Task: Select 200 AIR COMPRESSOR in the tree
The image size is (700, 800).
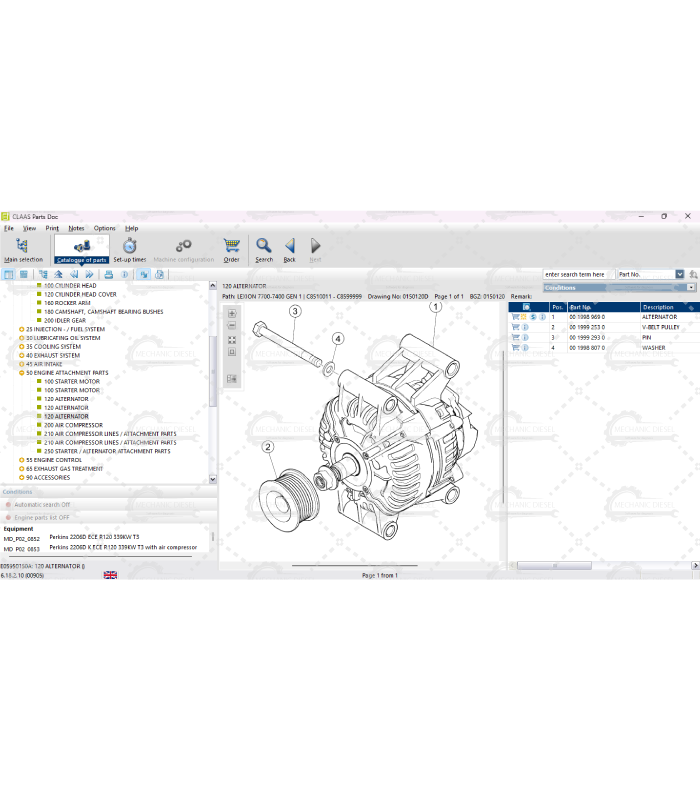Action: 73,425
